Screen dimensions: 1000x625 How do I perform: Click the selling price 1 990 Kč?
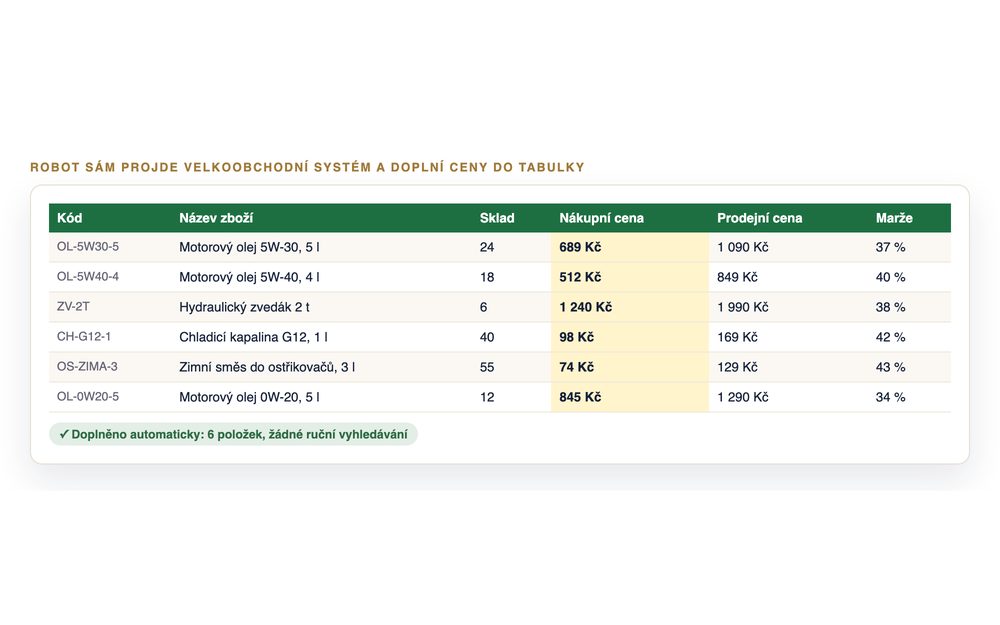743,307
